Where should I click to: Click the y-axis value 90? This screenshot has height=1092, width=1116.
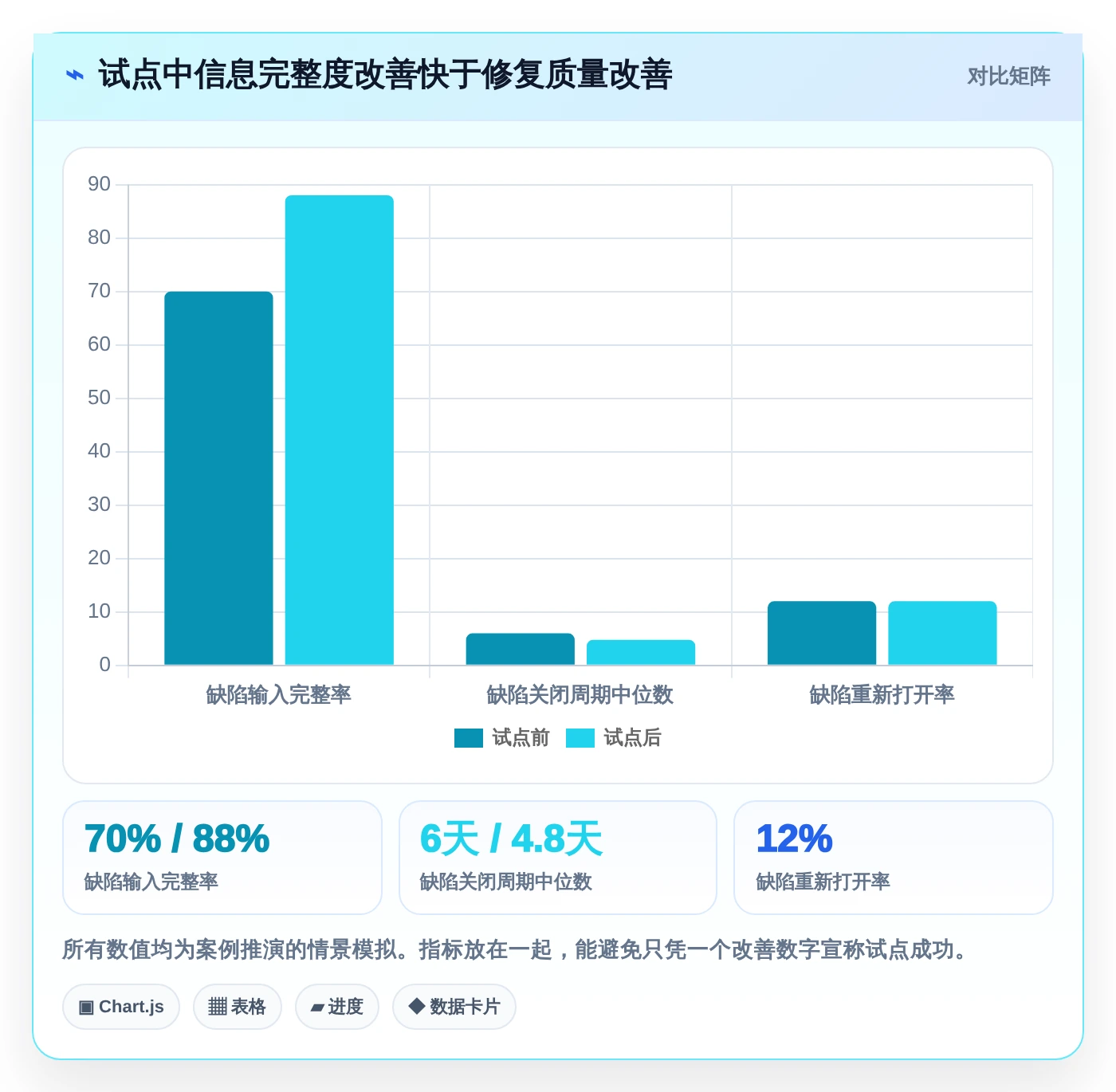(99, 184)
